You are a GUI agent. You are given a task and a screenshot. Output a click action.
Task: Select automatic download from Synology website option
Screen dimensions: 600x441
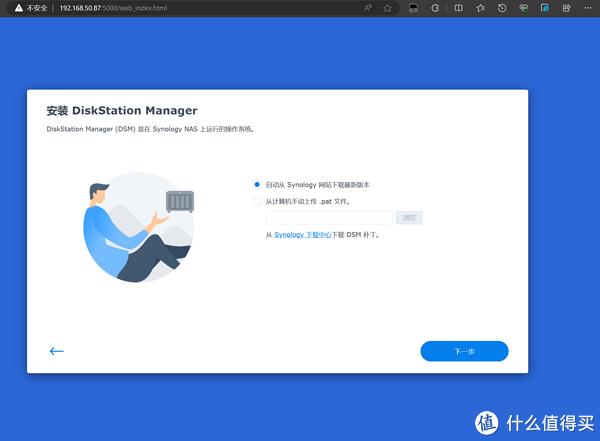pos(257,185)
